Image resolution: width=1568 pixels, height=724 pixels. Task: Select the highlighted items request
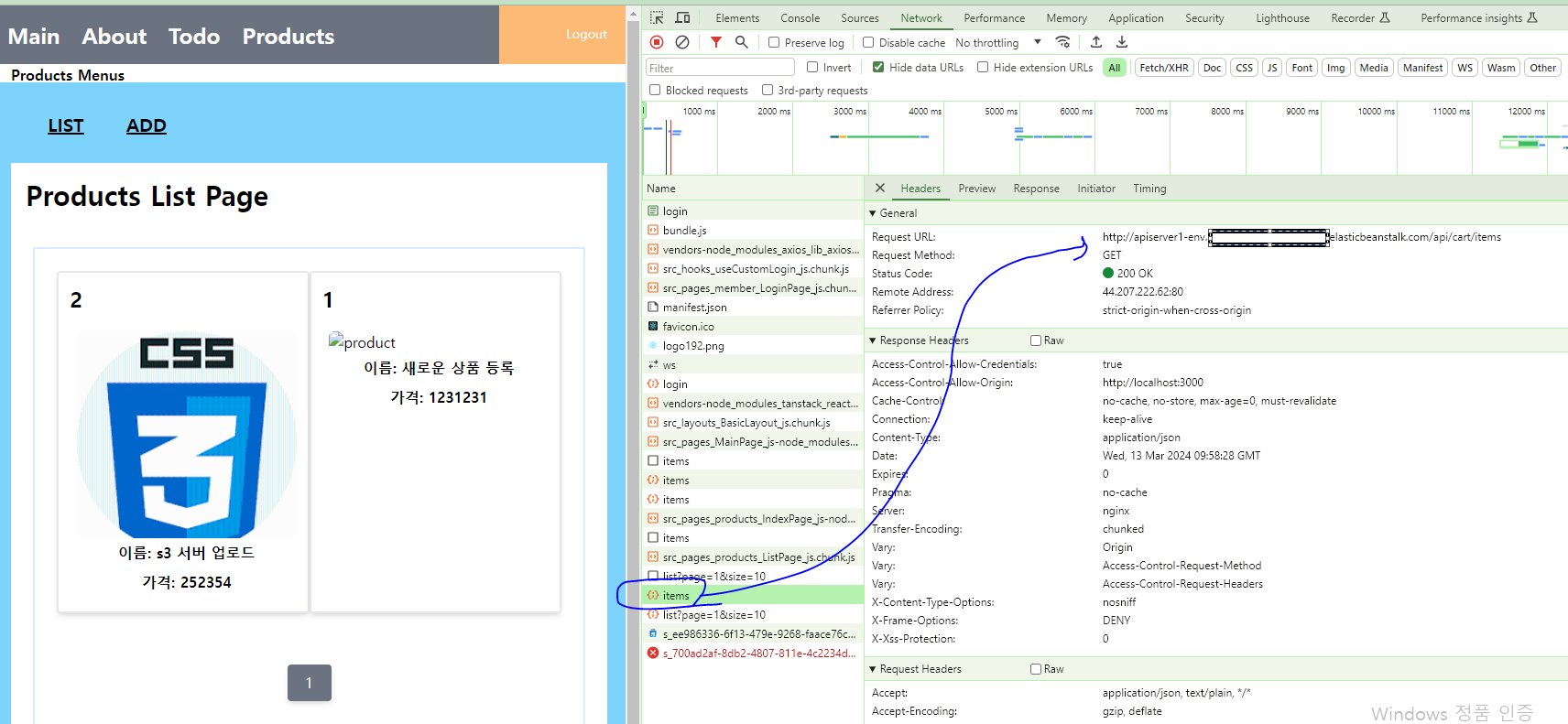[x=753, y=596]
